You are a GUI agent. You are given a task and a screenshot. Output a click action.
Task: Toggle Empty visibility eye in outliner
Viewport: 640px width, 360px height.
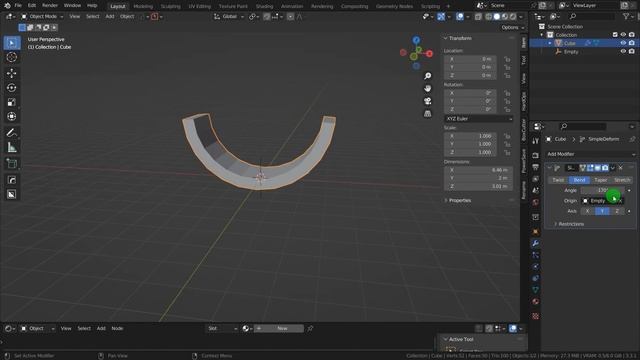pos(623,51)
